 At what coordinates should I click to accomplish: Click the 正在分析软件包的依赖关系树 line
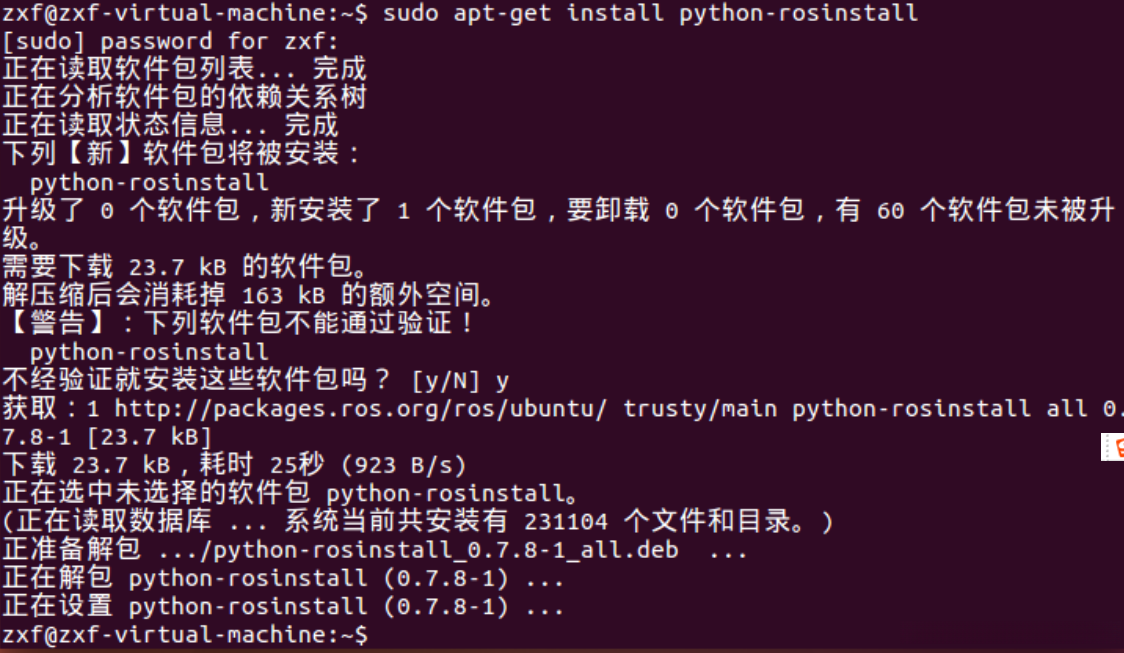184,97
